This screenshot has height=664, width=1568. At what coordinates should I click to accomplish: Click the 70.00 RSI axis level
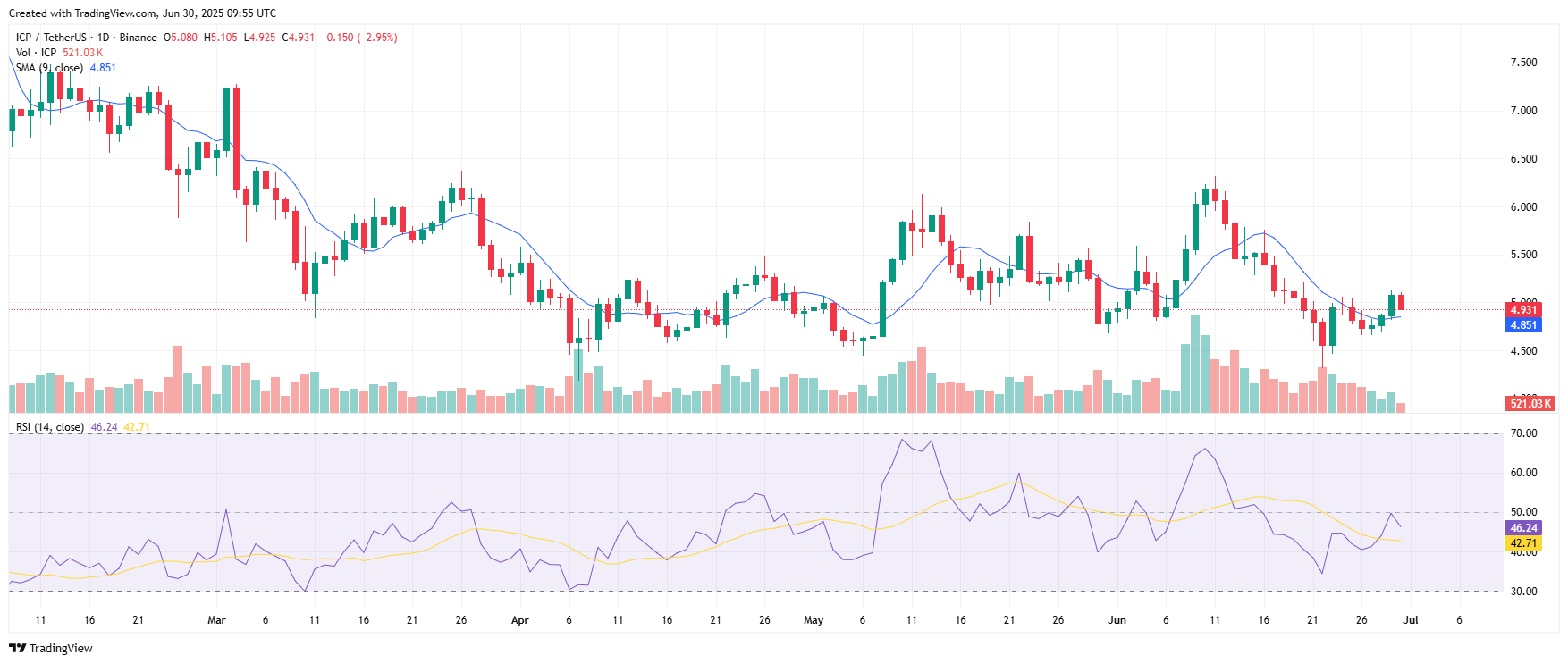[1523, 433]
